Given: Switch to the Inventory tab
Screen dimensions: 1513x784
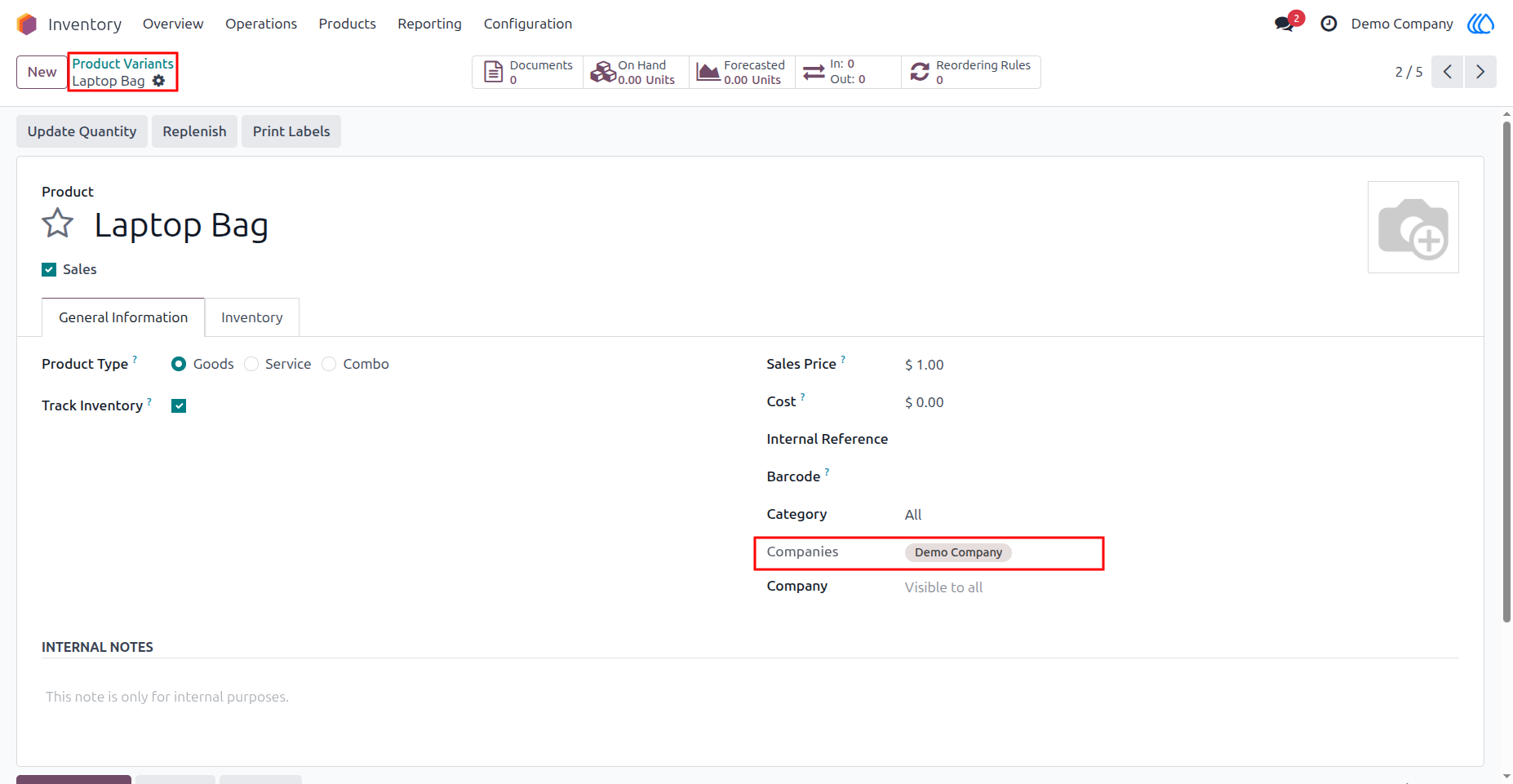Looking at the screenshot, I should click(252, 317).
